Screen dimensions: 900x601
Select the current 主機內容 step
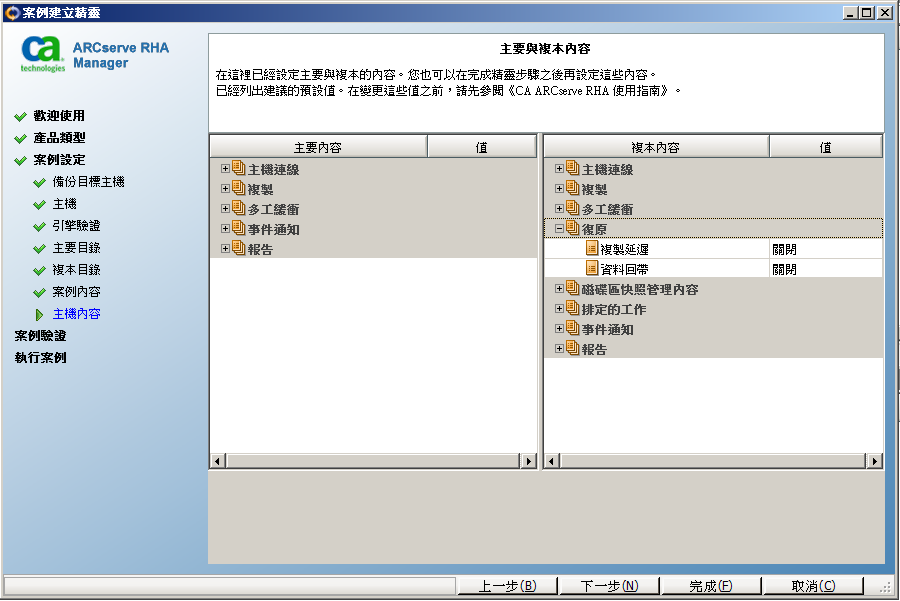tap(76, 313)
